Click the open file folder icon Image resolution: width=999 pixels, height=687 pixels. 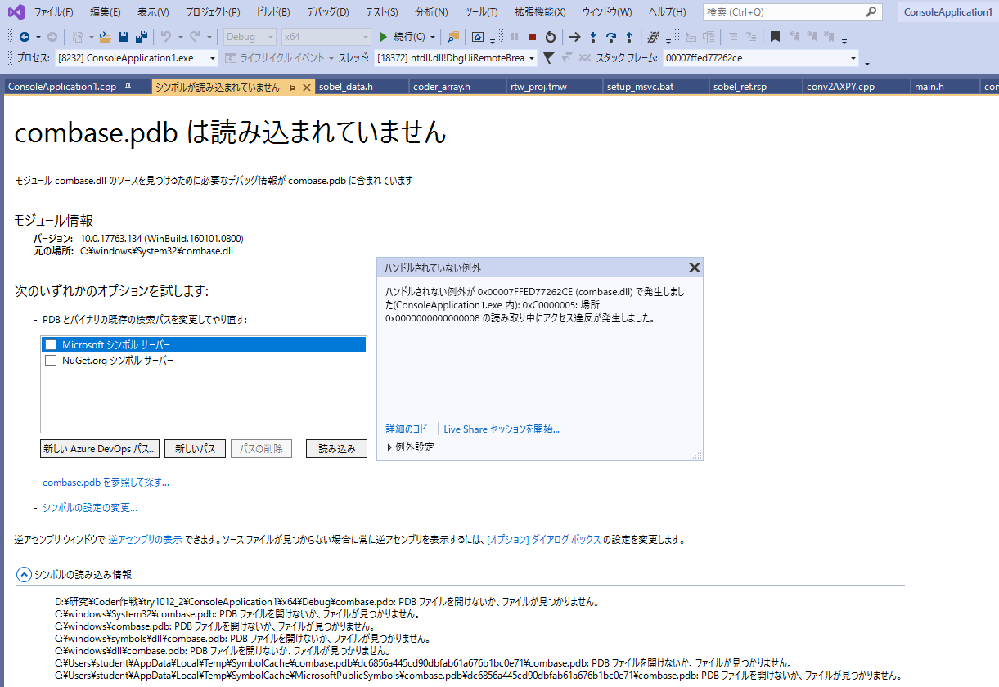[x=105, y=37]
